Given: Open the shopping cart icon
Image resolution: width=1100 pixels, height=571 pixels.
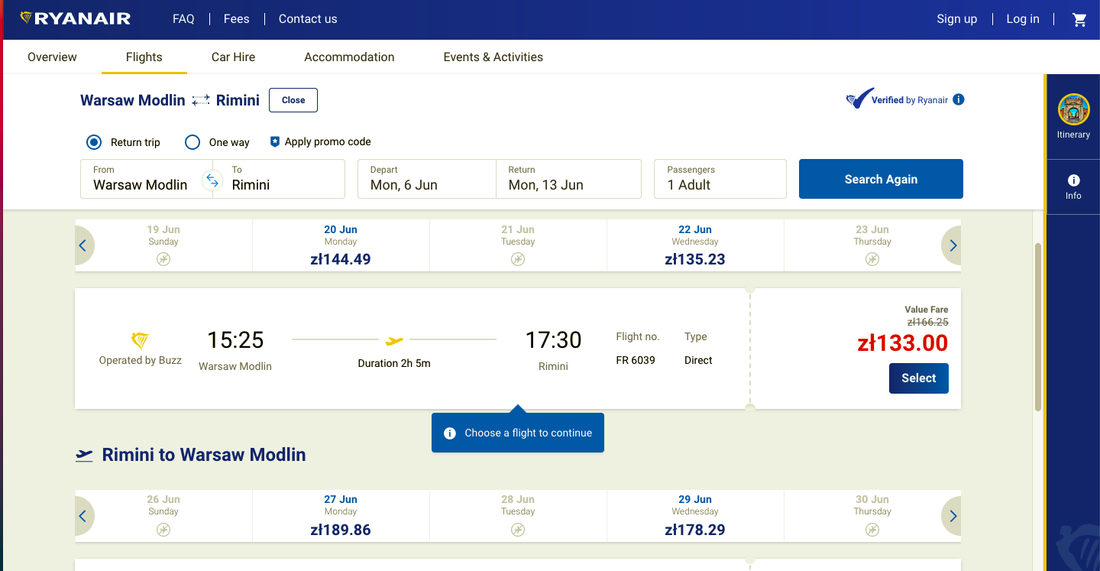Looking at the screenshot, I should (1079, 19).
